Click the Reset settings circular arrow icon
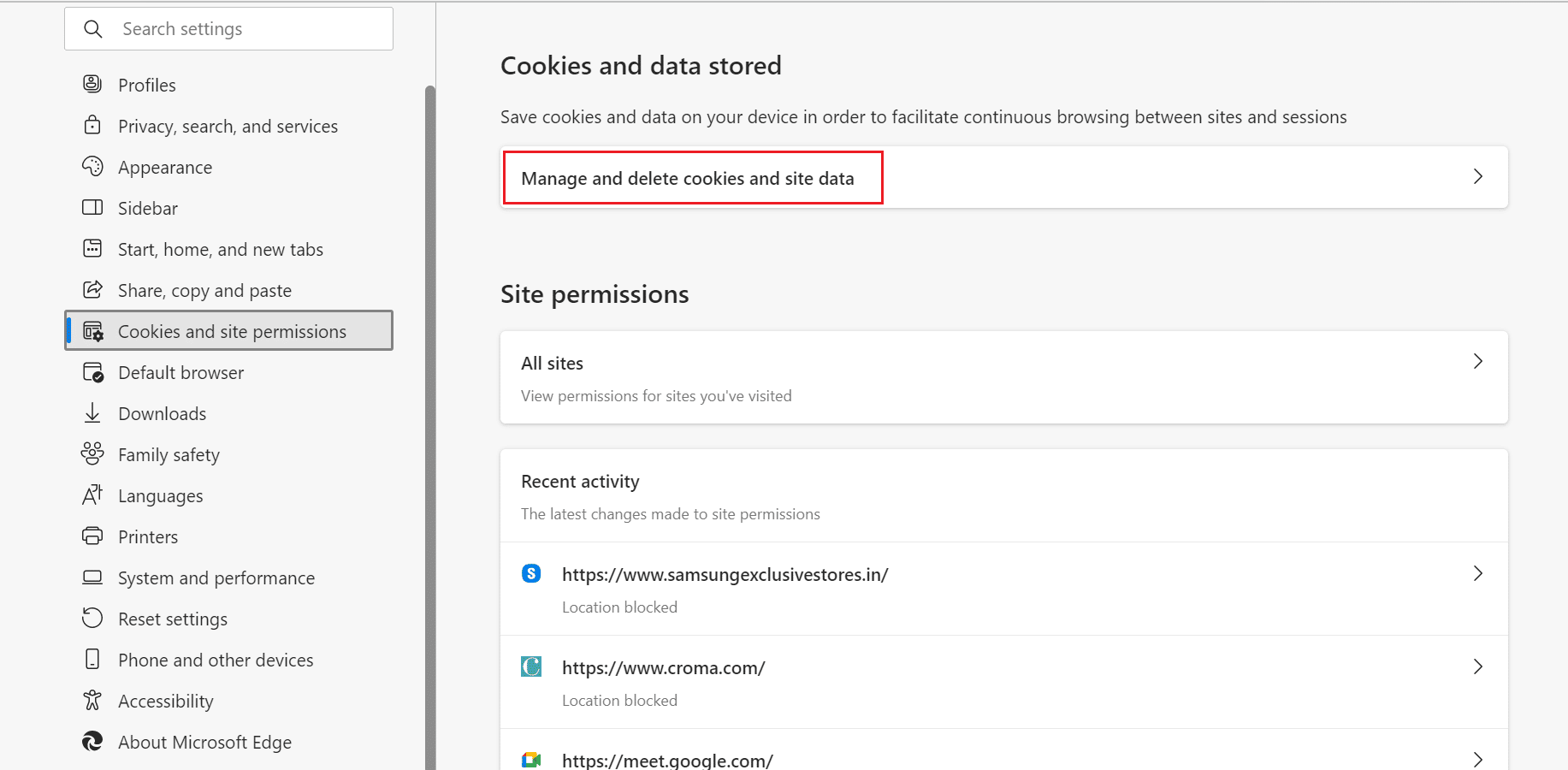This screenshot has height=770, width=1568. click(x=92, y=618)
